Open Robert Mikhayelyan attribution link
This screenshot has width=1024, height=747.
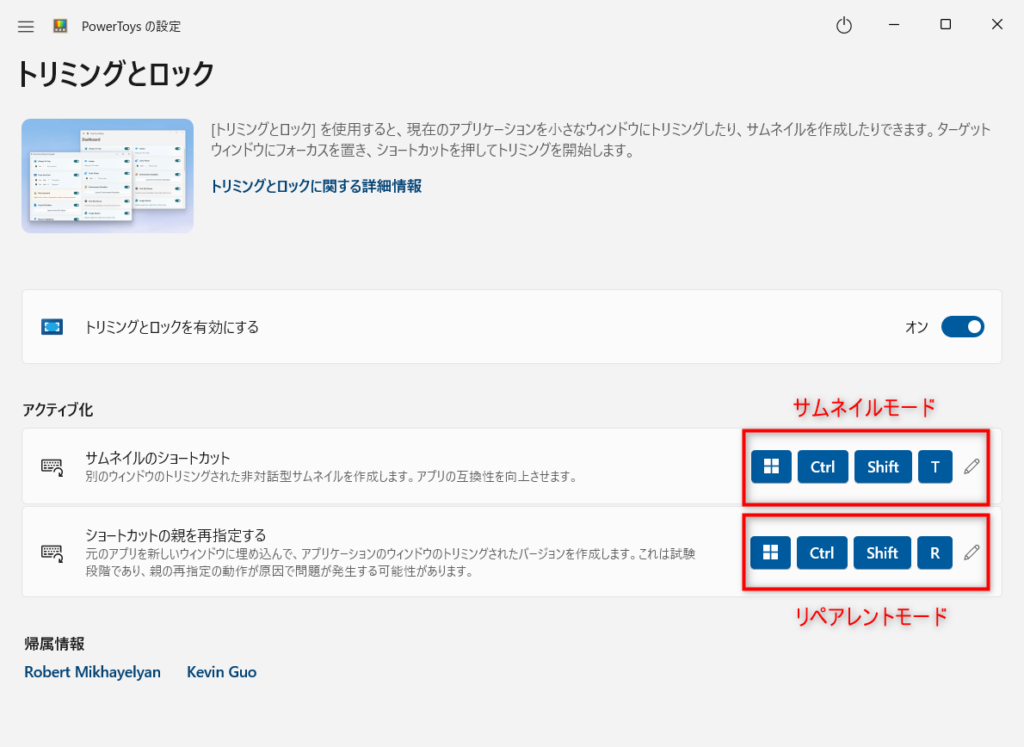click(92, 672)
